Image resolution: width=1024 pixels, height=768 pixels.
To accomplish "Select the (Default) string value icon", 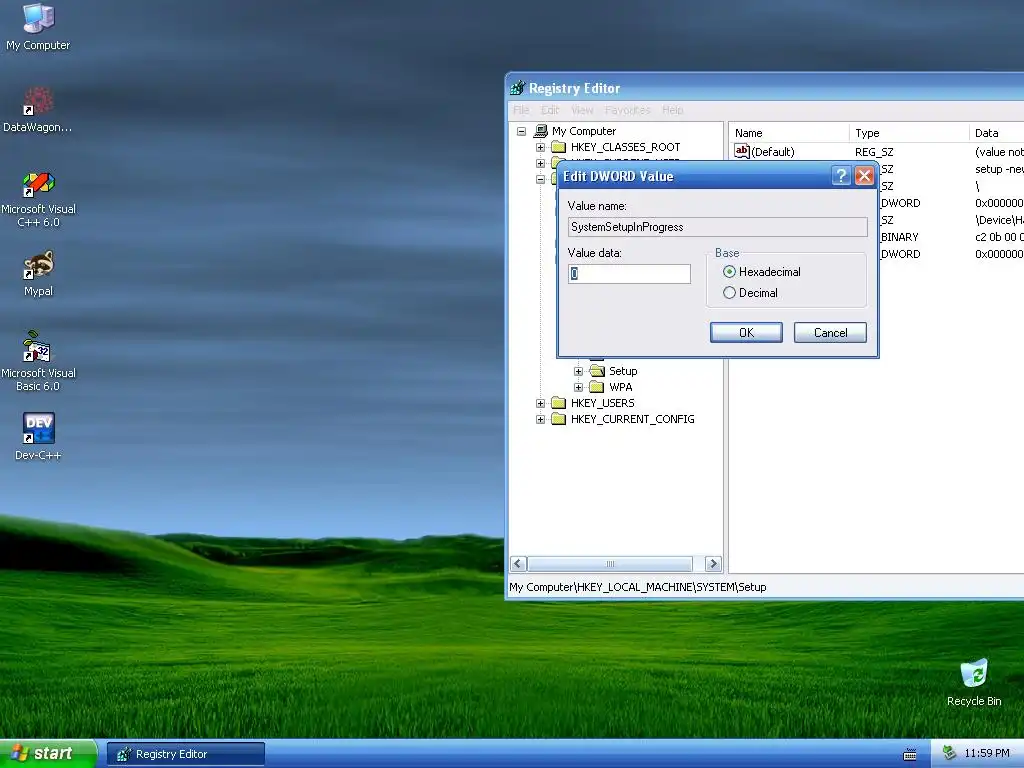I will coord(742,152).
